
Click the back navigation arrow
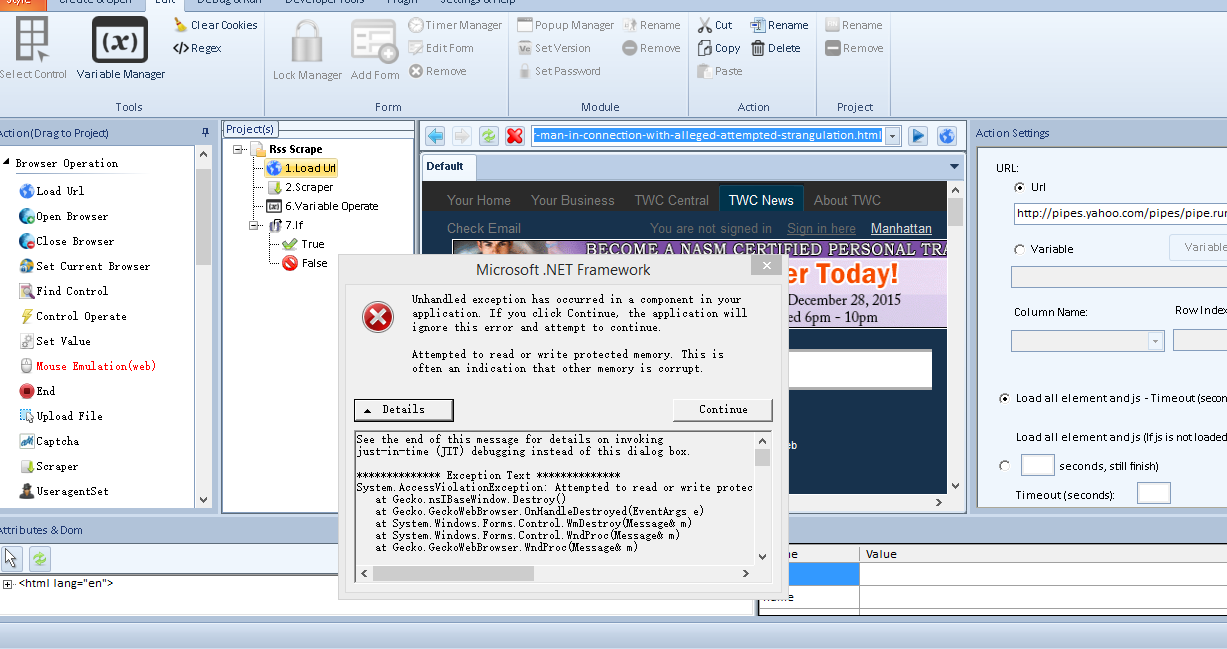click(435, 136)
